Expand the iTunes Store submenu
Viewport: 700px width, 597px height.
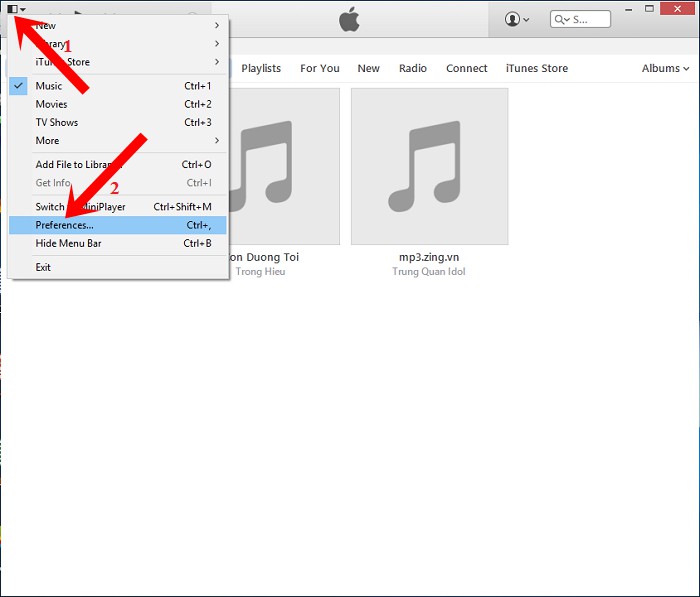[x=118, y=62]
